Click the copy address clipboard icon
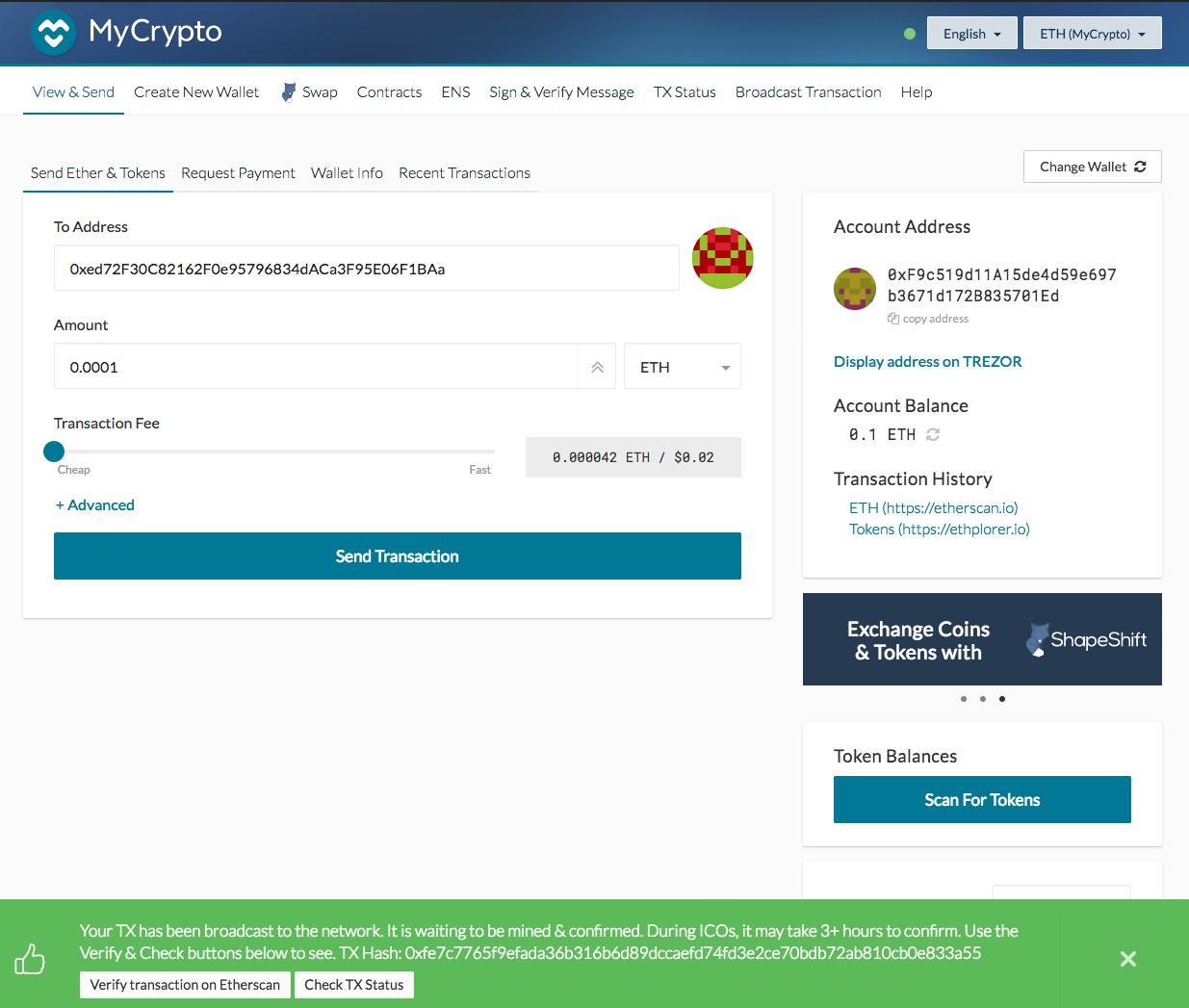 pyautogui.click(x=893, y=319)
